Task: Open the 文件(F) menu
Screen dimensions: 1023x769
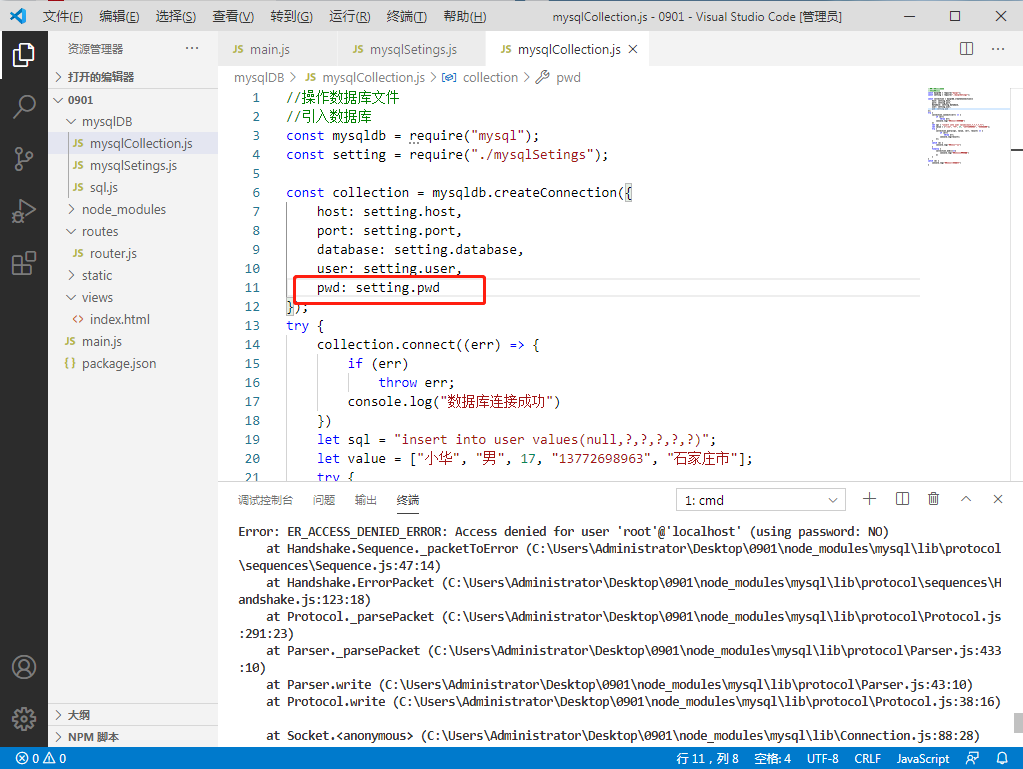Action: [63, 16]
